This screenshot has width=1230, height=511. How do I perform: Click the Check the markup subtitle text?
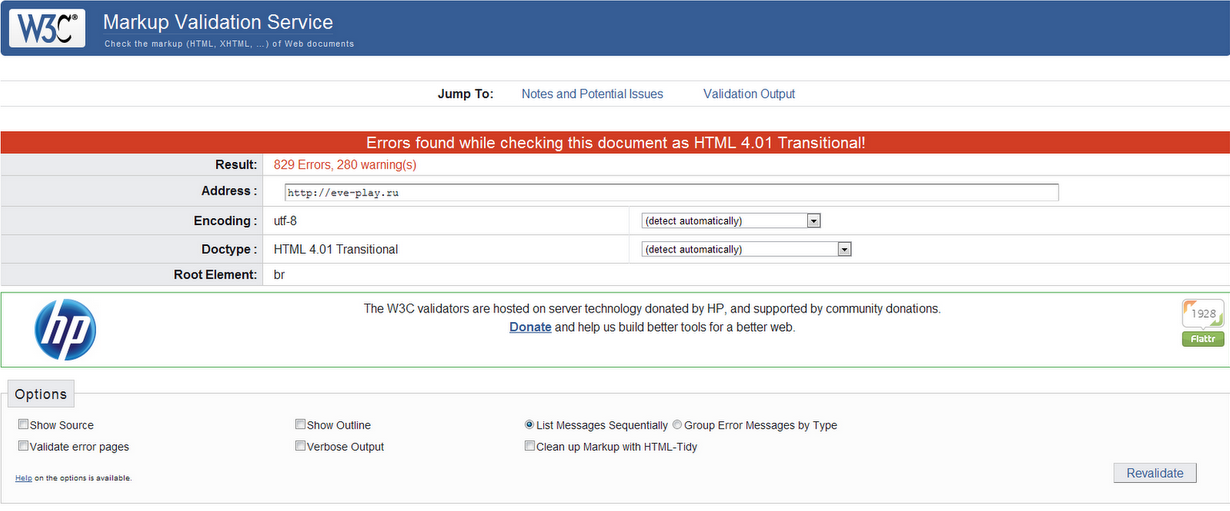click(229, 44)
